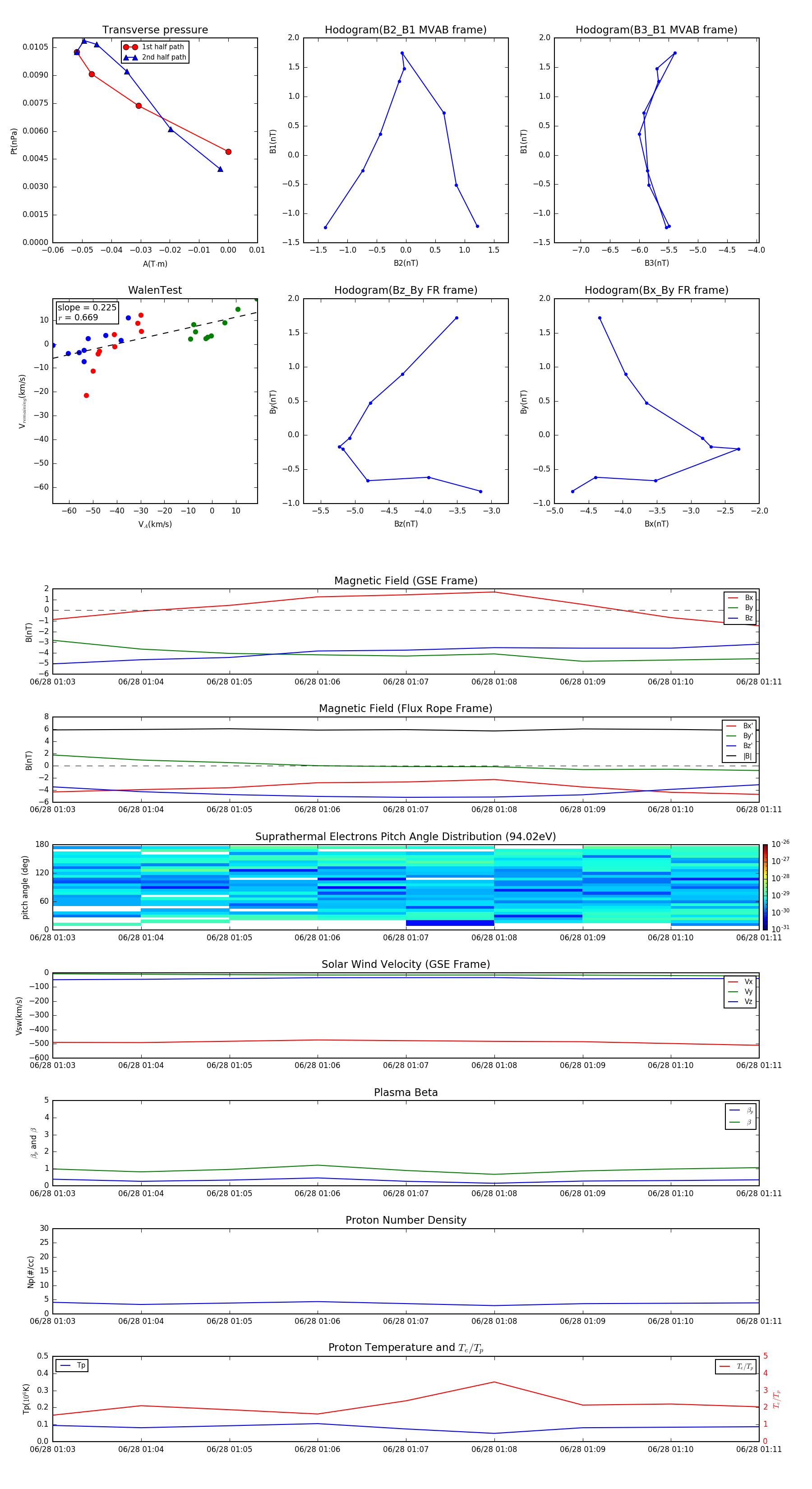Click the "Transverse pressure" plot title
Screen dimensions: 812x1489
click(x=155, y=30)
